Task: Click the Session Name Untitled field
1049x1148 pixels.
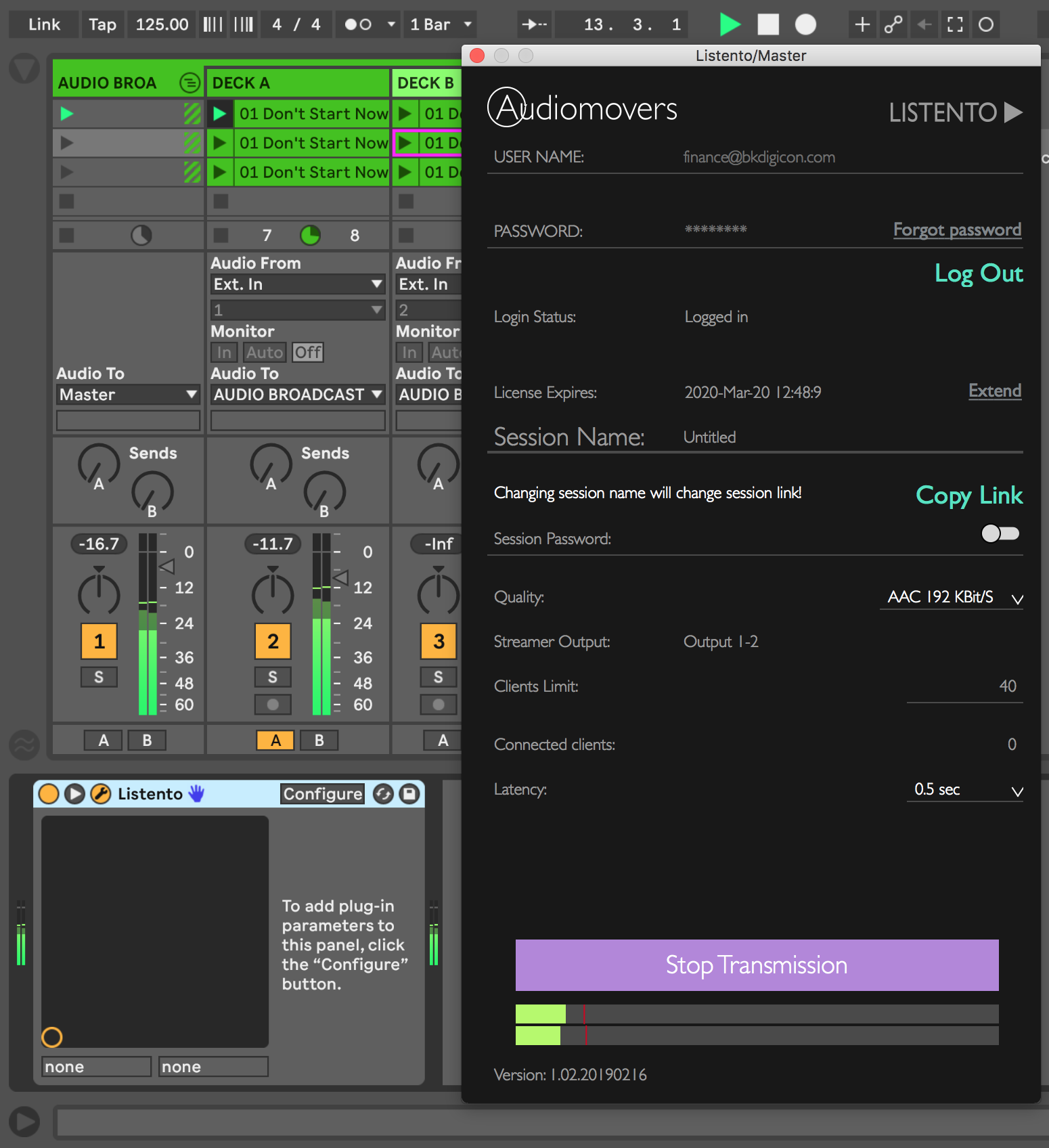Action: click(x=853, y=437)
